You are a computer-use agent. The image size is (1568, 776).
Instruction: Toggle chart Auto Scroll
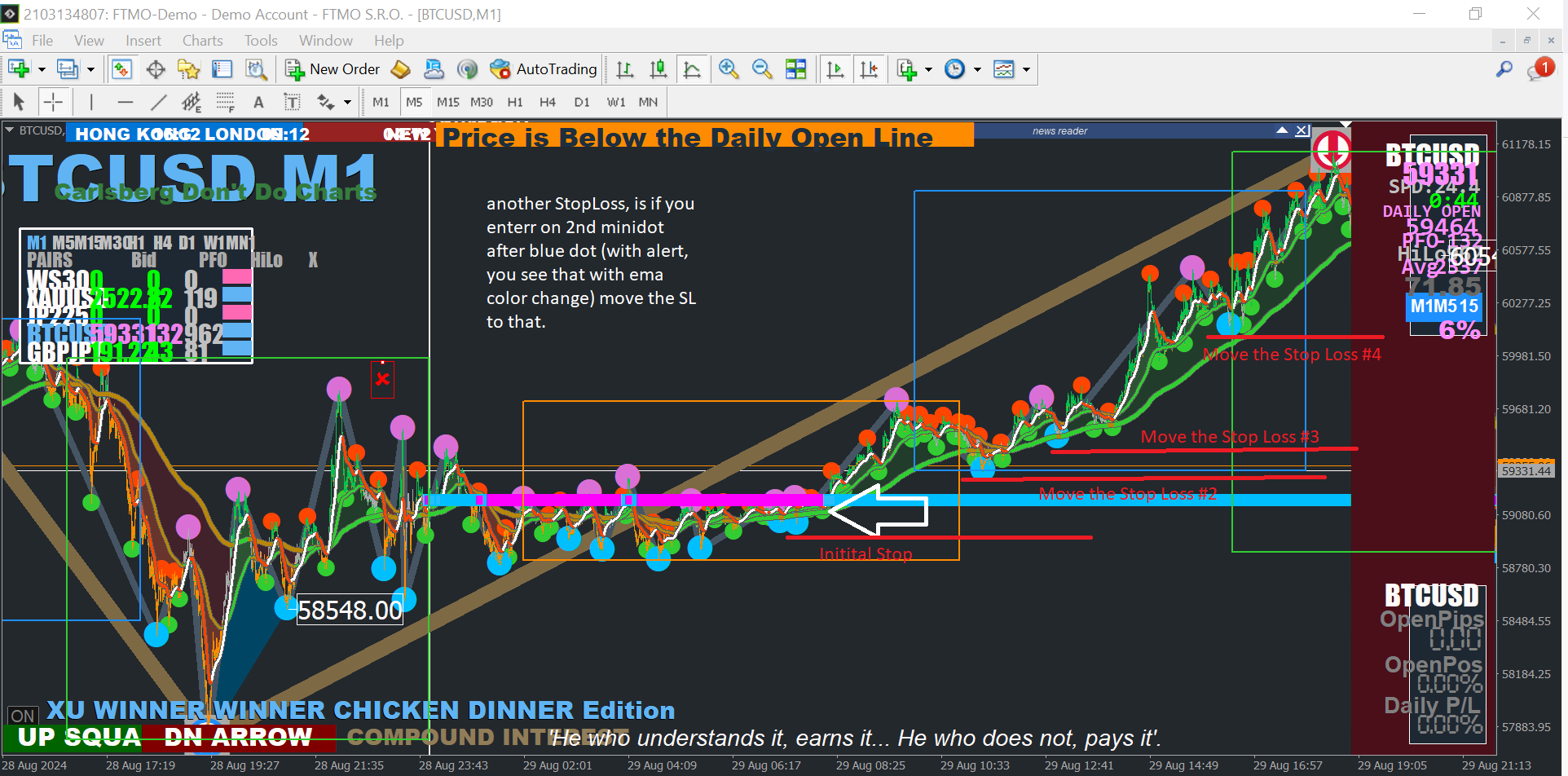(835, 69)
